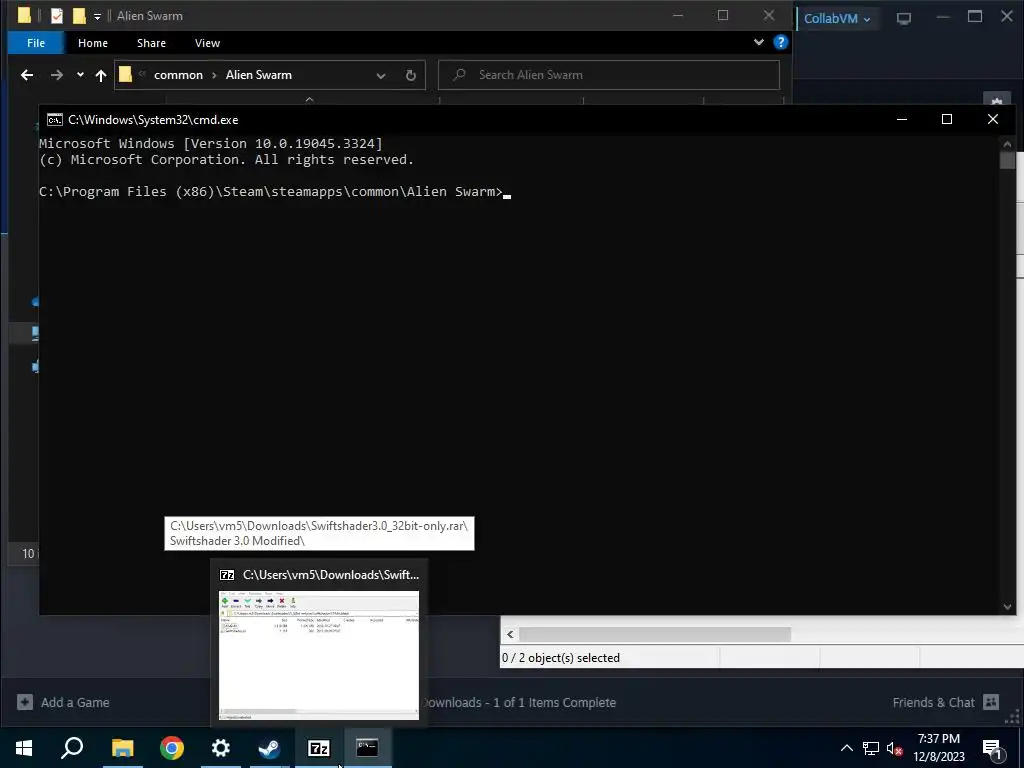Open recent locations dropdown arrow

(80, 75)
